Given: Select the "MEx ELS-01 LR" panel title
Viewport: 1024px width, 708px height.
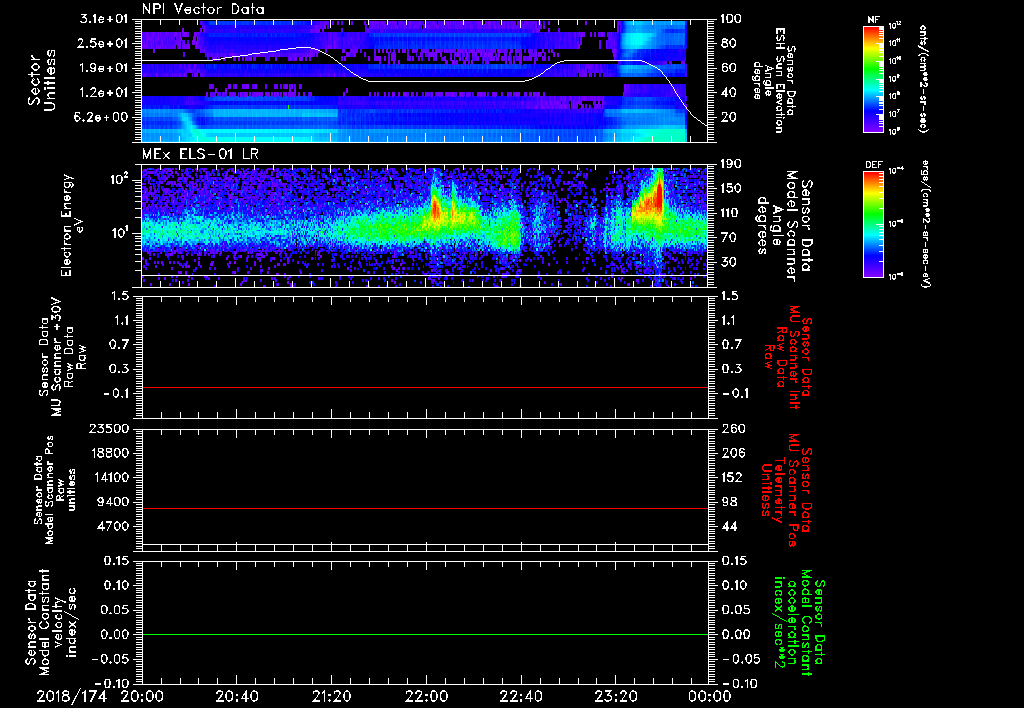Looking at the screenshot, I should tap(199, 154).
